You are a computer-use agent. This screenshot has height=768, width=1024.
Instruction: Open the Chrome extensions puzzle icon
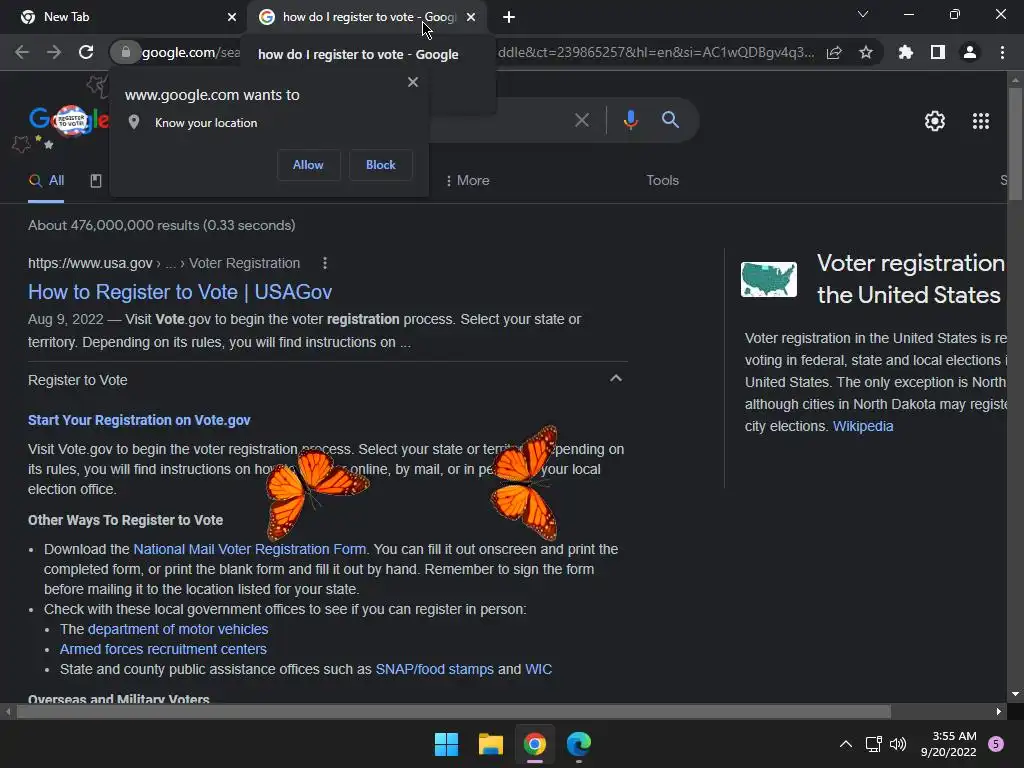[906, 52]
